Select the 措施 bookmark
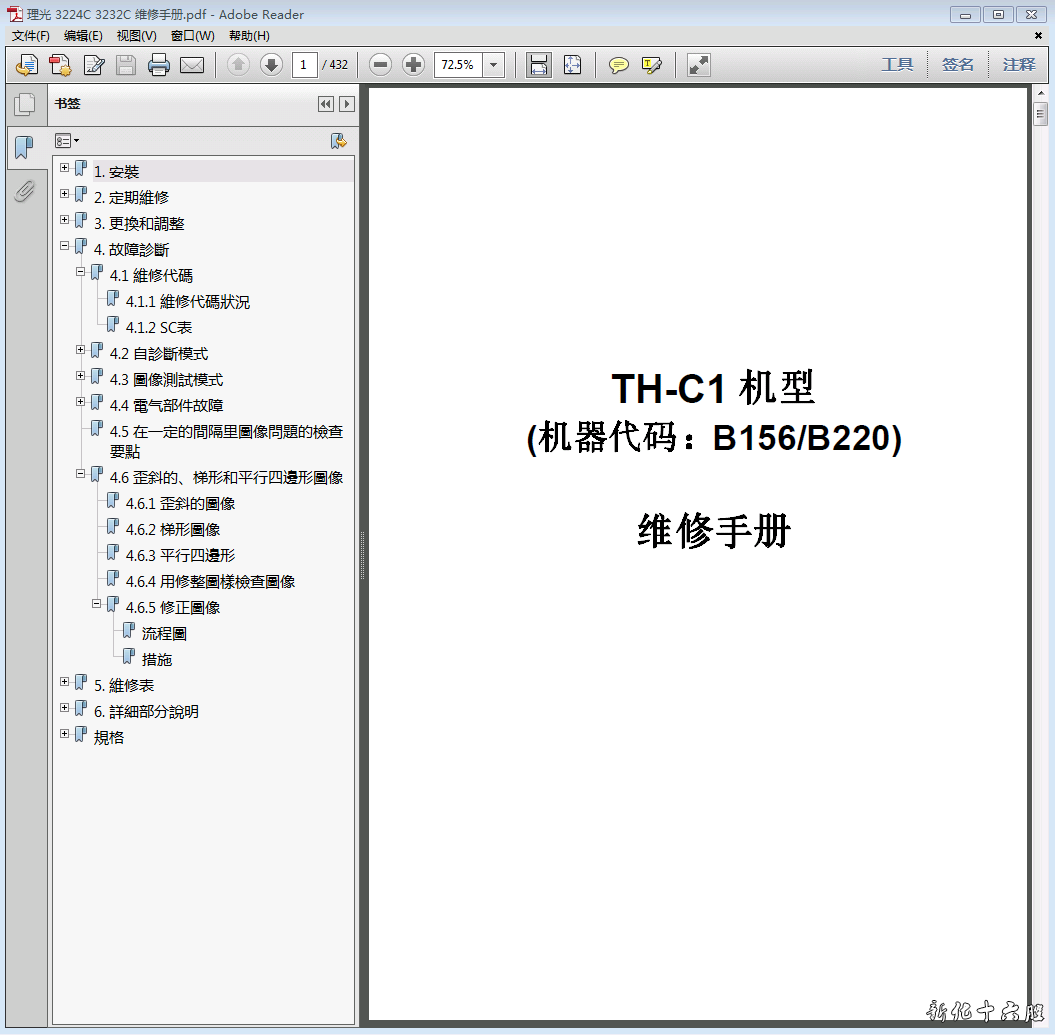The image size is (1055, 1035). click(x=157, y=660)
